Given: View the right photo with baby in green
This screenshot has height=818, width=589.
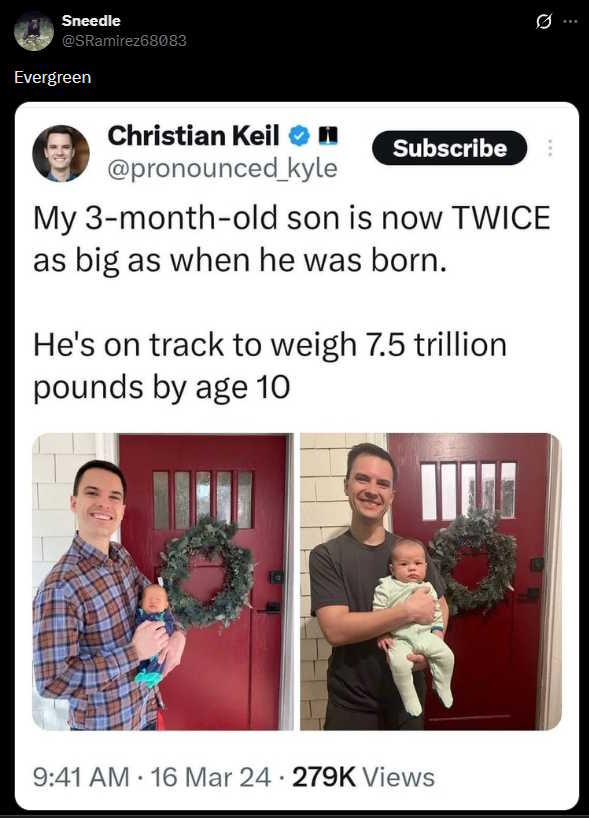Looking at the screenshot, I should 431,581.
